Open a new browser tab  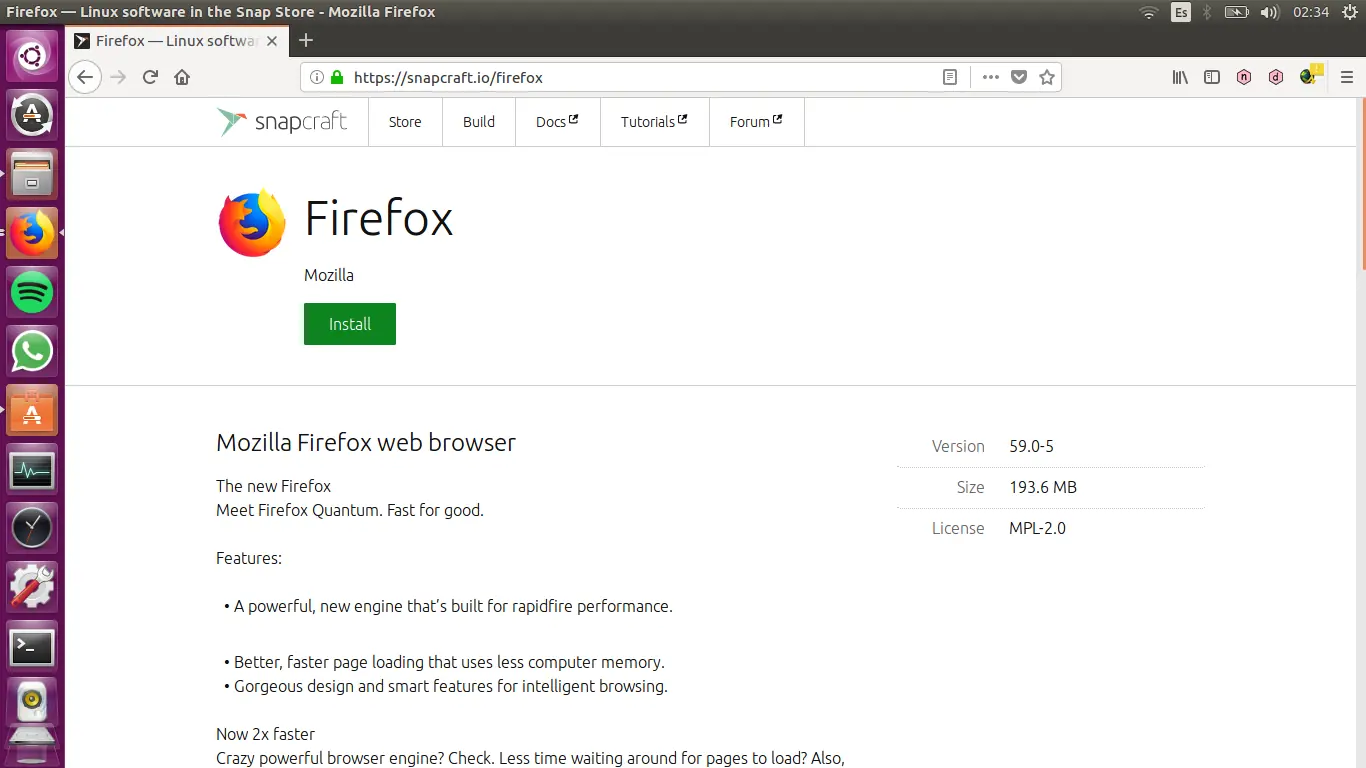click(x=306, y=40)
